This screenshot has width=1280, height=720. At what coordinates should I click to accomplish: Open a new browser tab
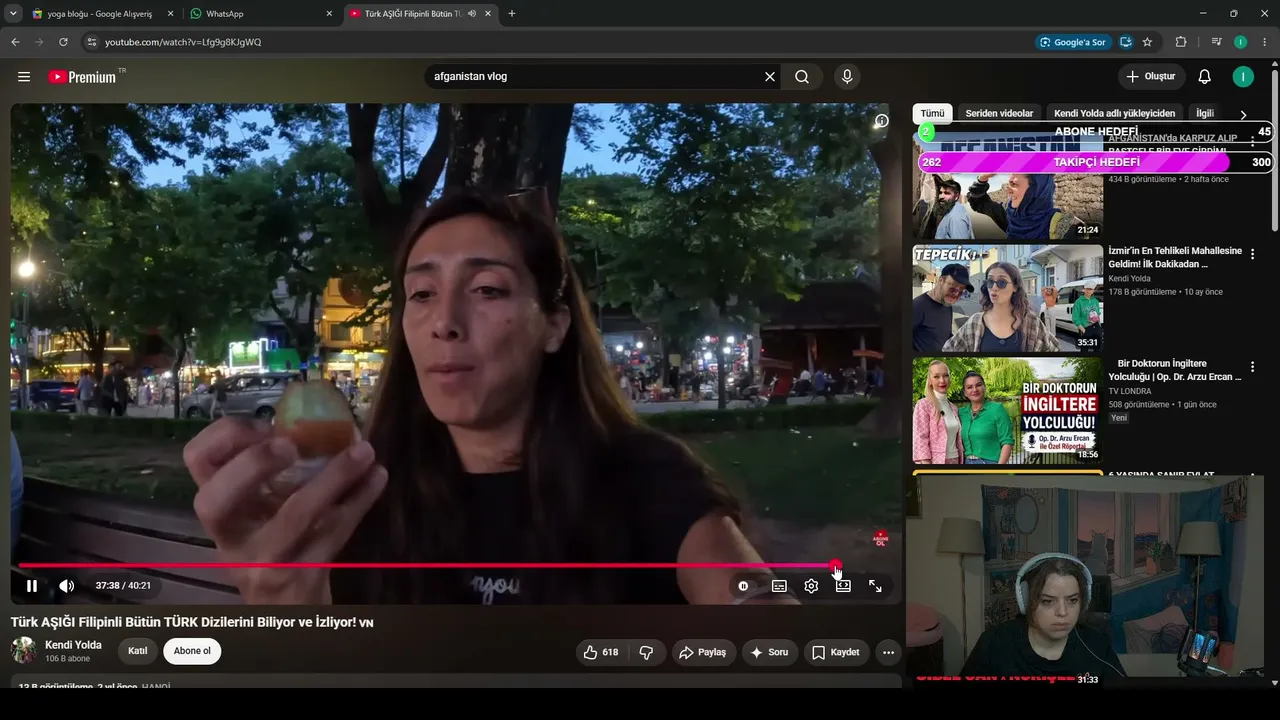[x=512, y=14]
